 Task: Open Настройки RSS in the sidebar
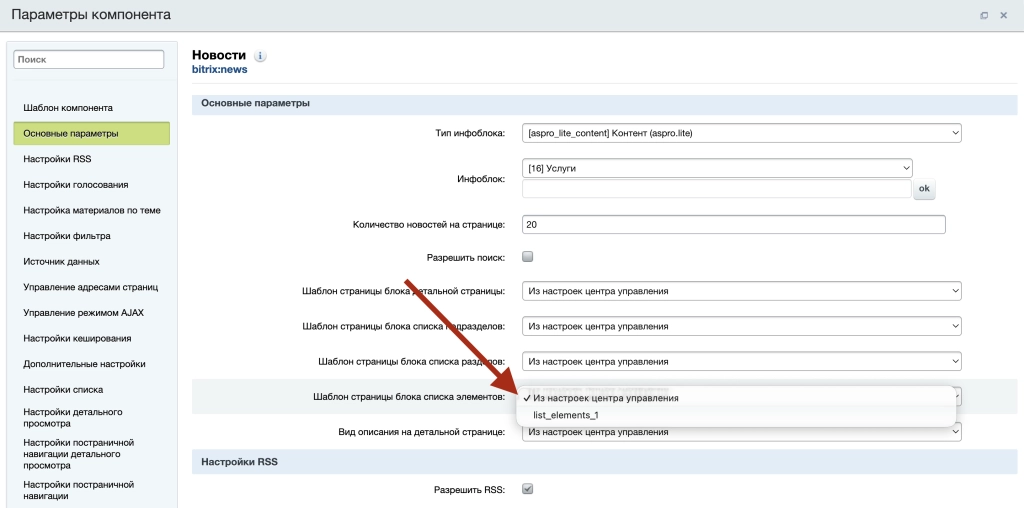click(x=58, y=159)
